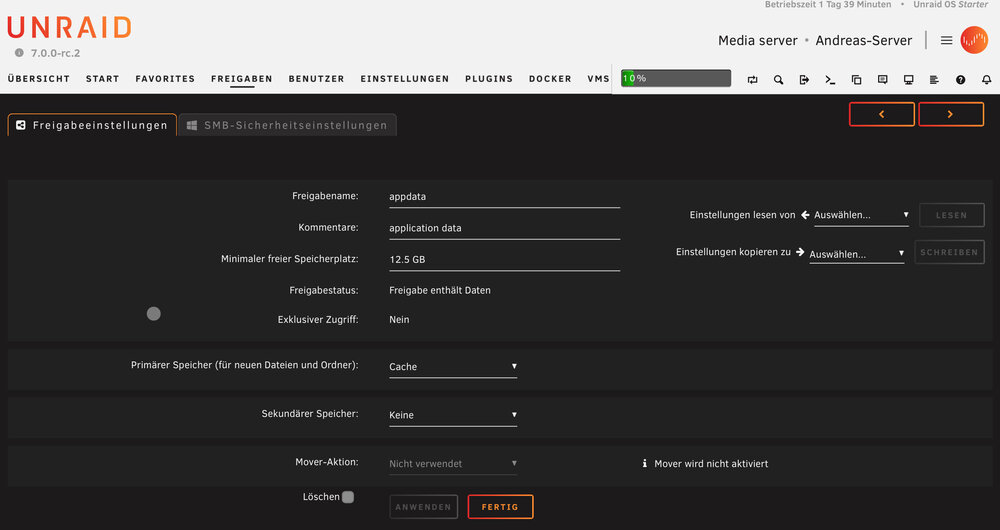Tick the Löschen checkbox
The width and height of the screenshot is (1000, 530).
coord(348,497)
